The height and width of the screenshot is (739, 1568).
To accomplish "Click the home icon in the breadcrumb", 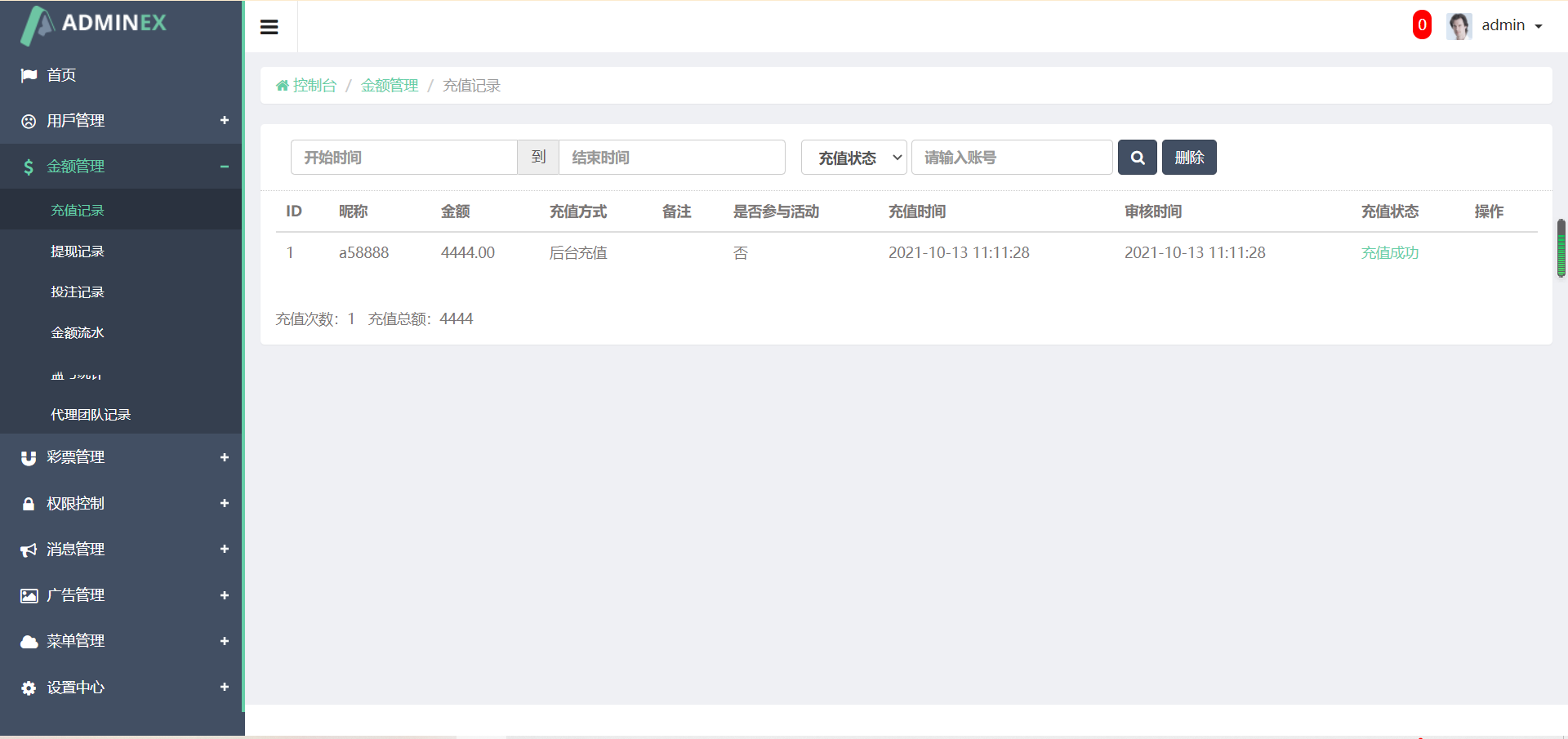I will 283,86.
